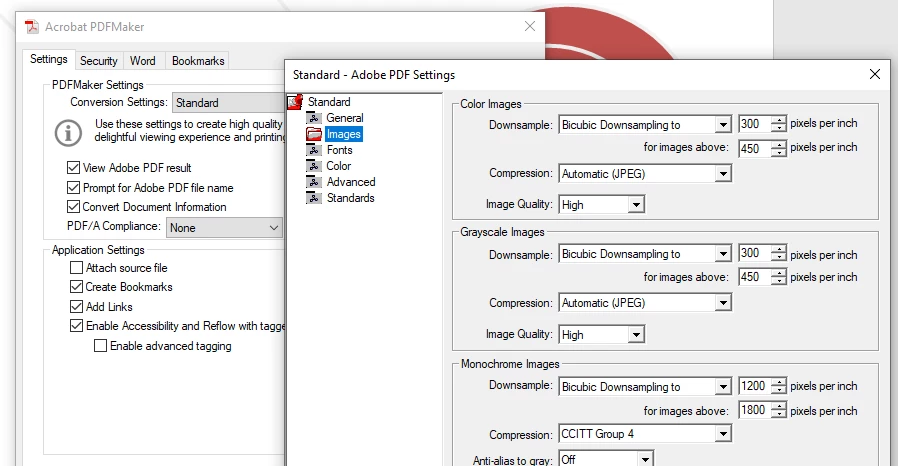Click the Standards tree item icon
Viewport: 898px width, 466px height.
coord(314,198)
